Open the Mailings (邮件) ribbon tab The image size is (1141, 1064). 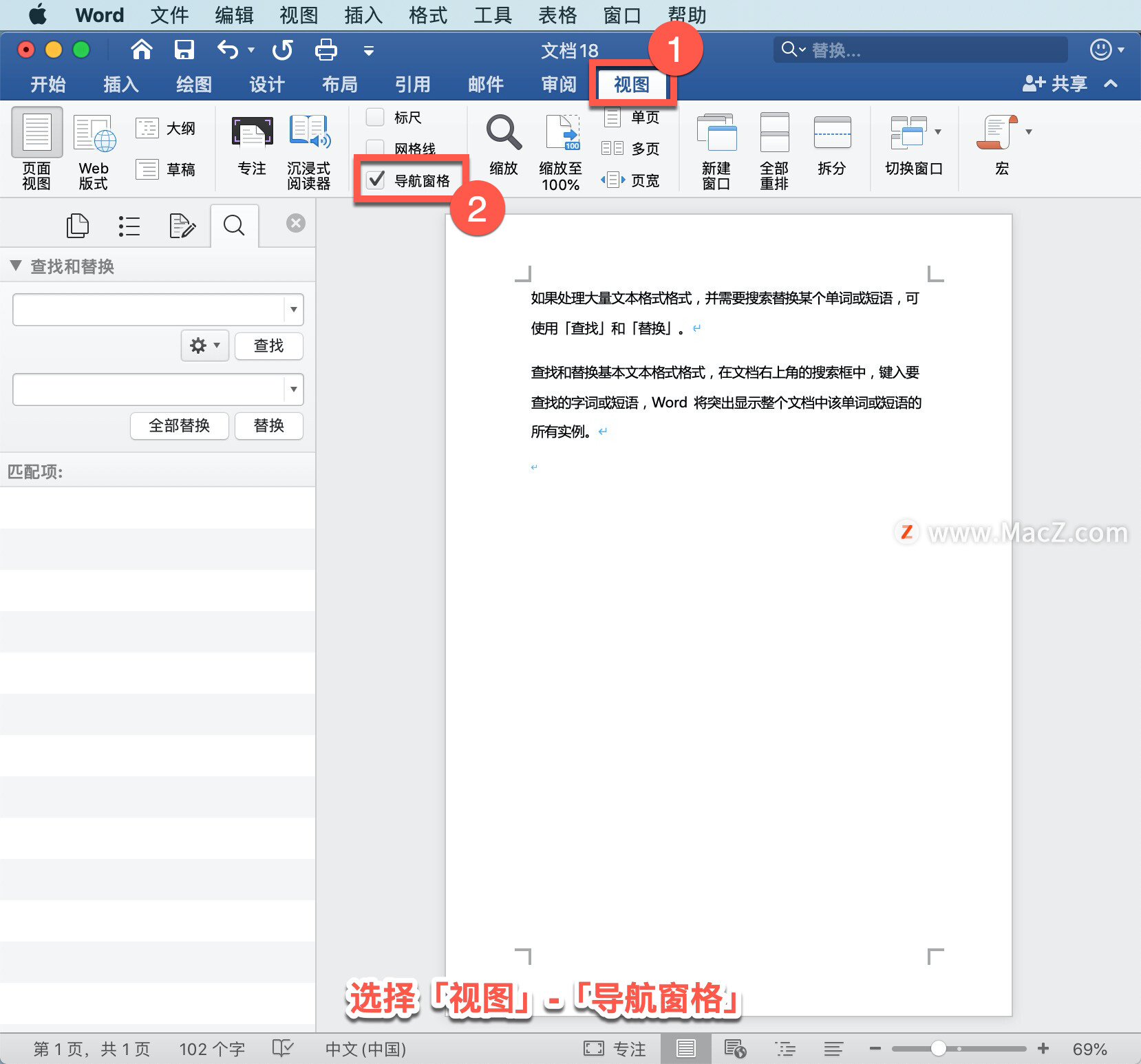point(486,85)
